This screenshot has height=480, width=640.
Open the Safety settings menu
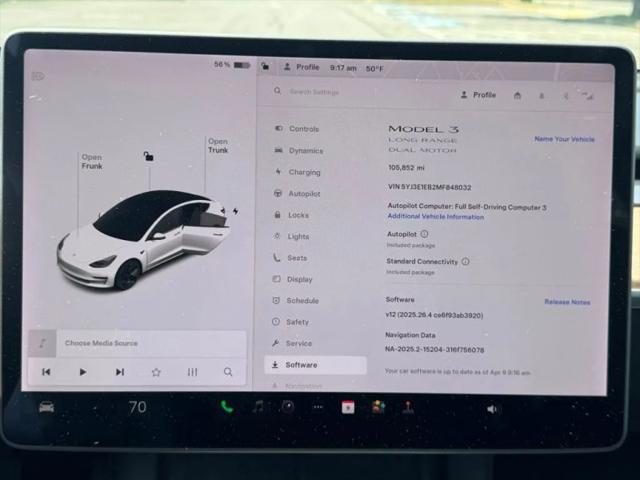tap(291, 322)
